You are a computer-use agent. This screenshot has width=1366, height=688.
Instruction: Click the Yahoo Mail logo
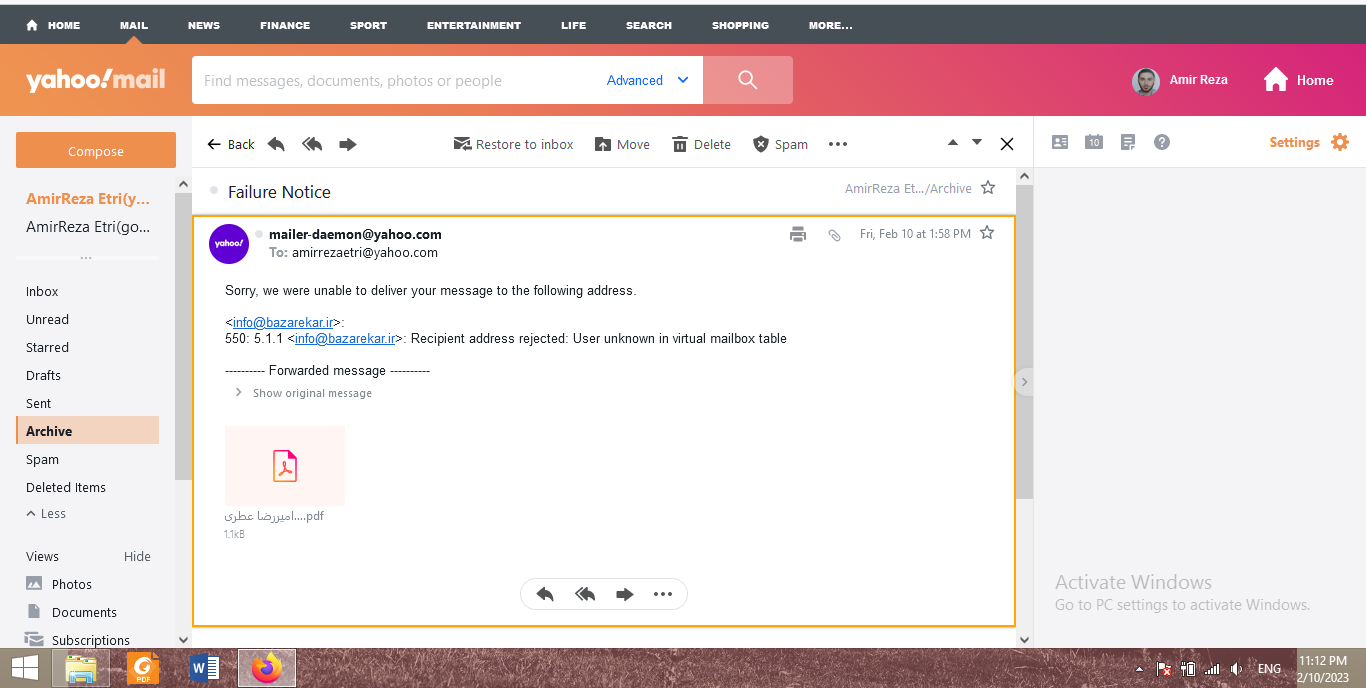tap(96, 80)
